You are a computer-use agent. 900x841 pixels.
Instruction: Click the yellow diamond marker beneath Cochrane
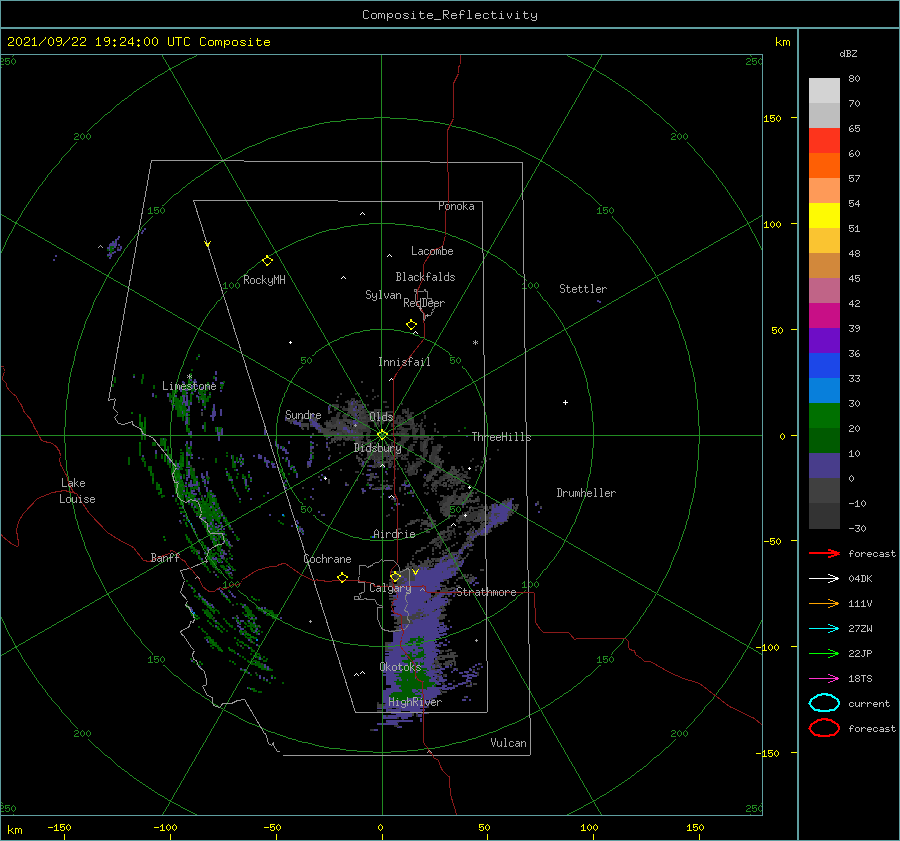[342, 577]
